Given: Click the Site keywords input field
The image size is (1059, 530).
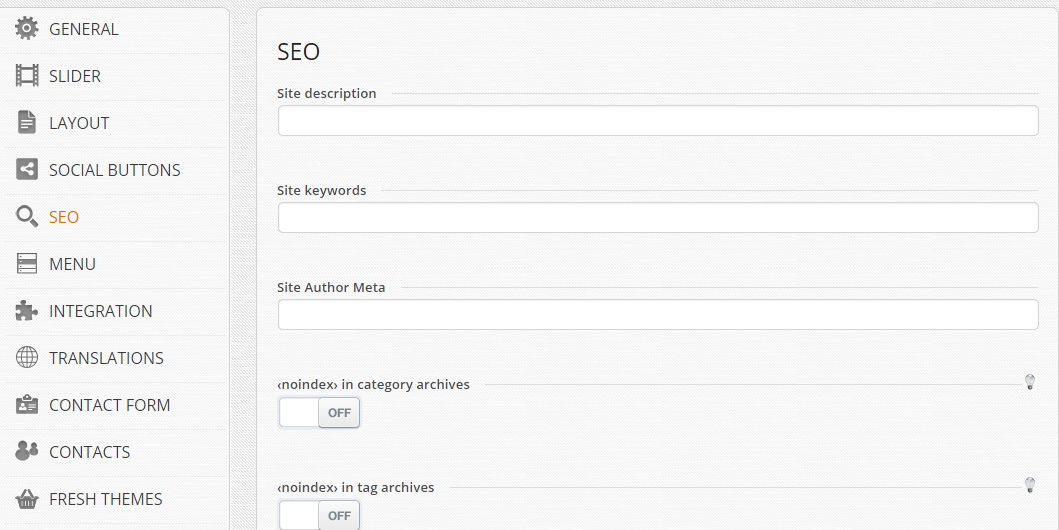Looking at the screenshot, I should (x=658, y=218).
